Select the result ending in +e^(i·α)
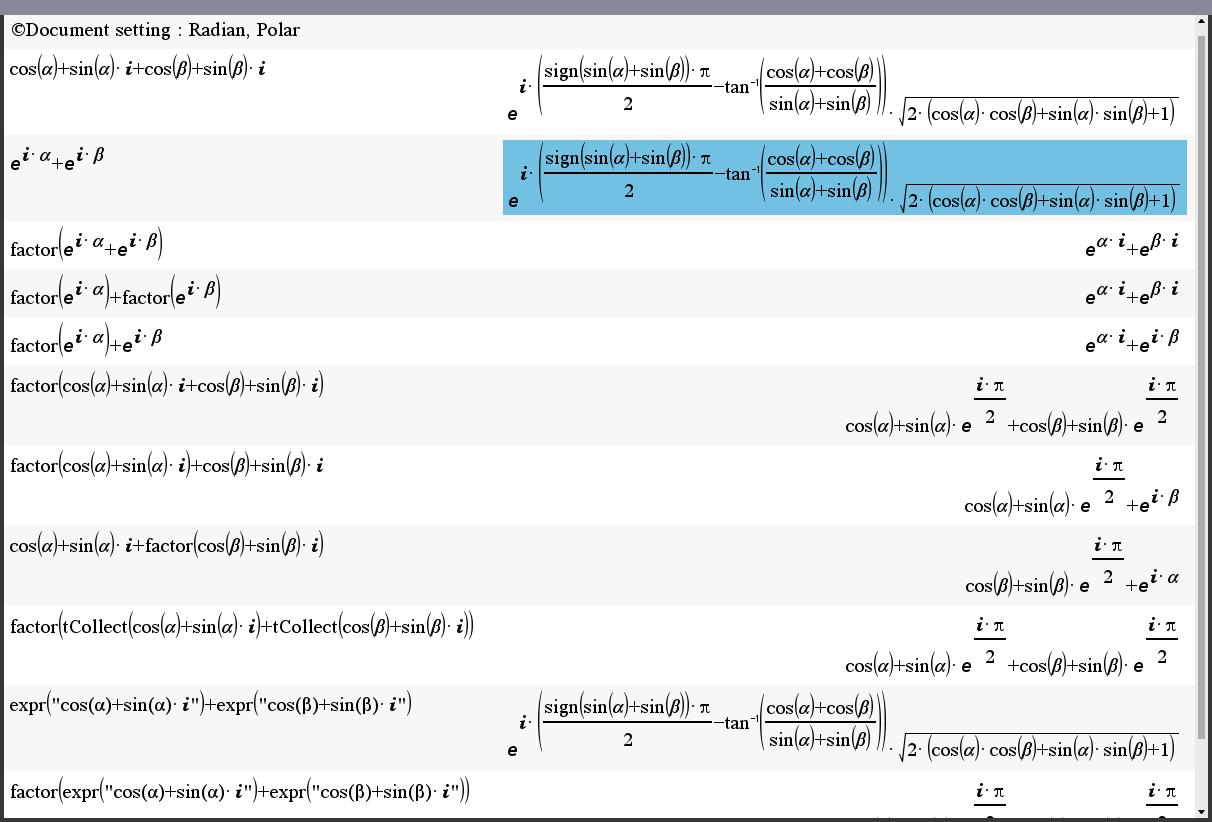 point(1071,565)
